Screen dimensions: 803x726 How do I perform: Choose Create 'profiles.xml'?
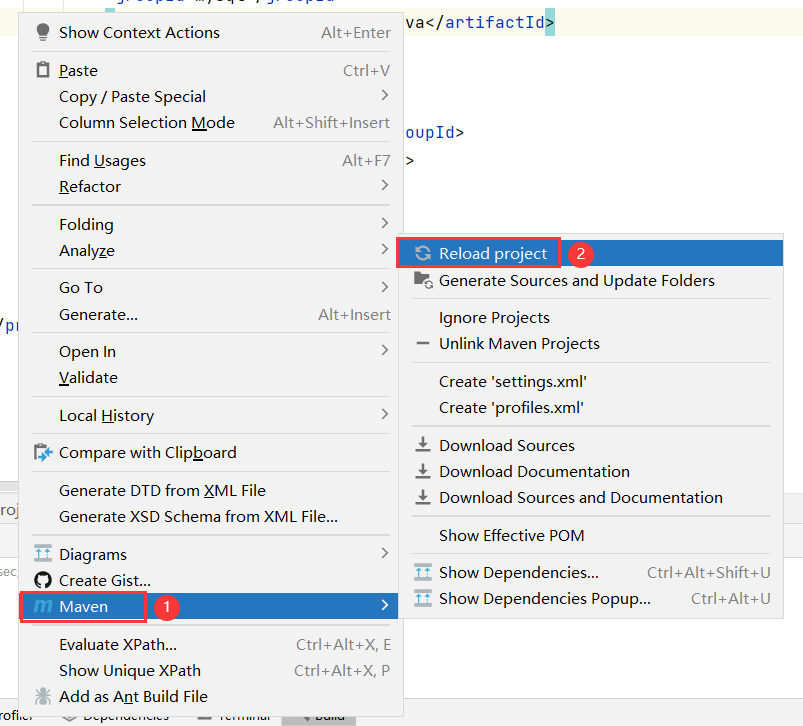(x=590, y=408)
